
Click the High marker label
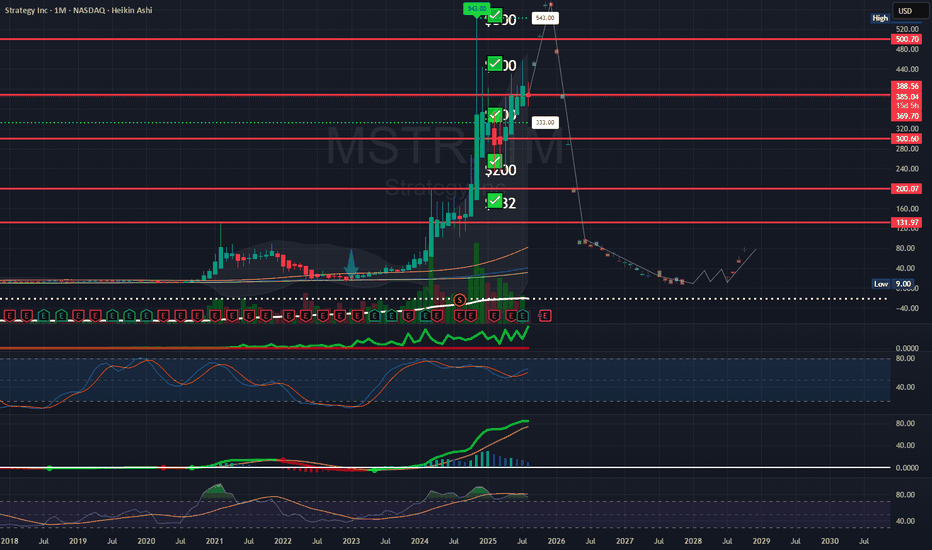click(880, 18)
